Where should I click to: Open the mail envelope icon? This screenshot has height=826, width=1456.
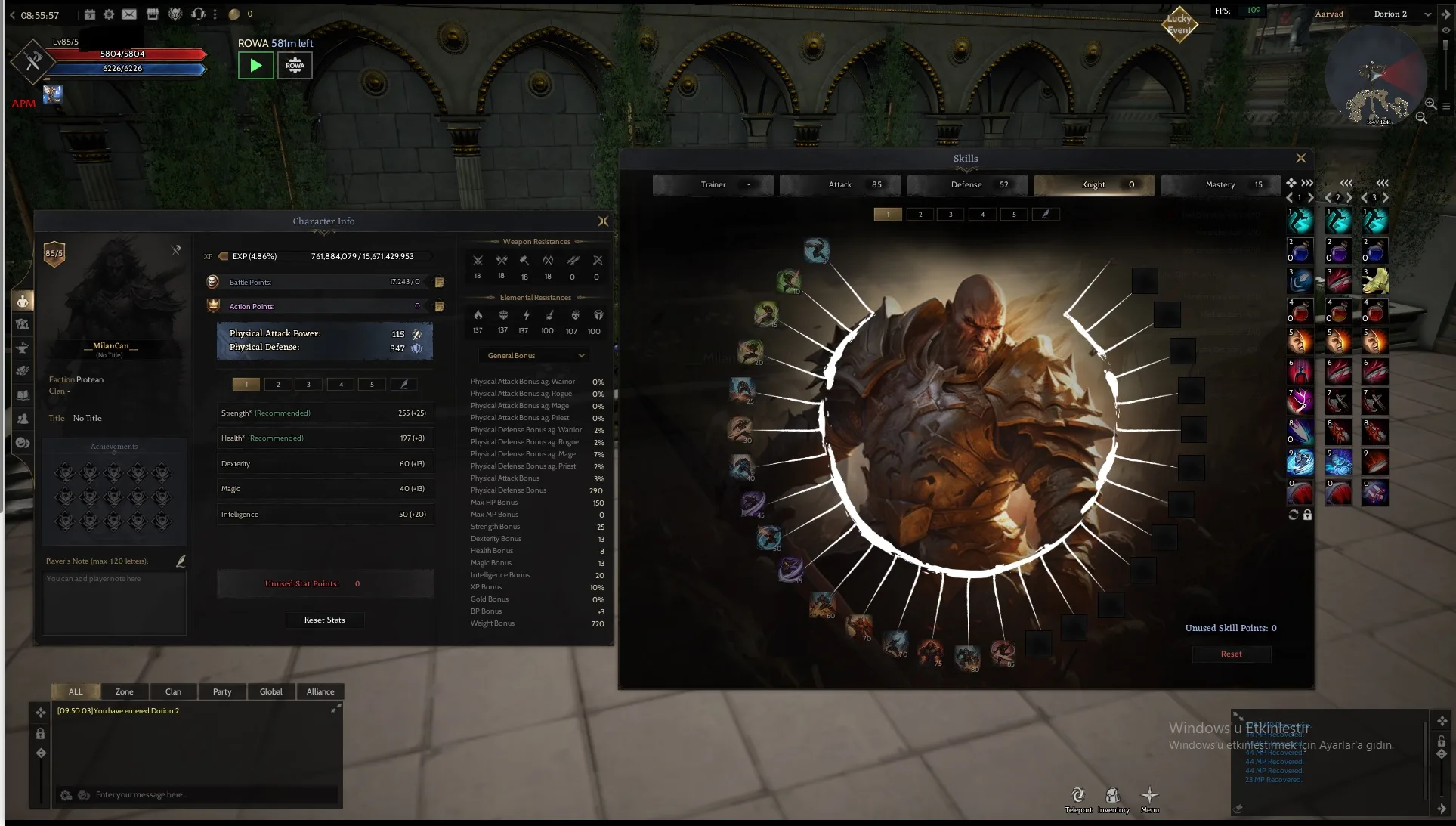(x=129, y=14)
